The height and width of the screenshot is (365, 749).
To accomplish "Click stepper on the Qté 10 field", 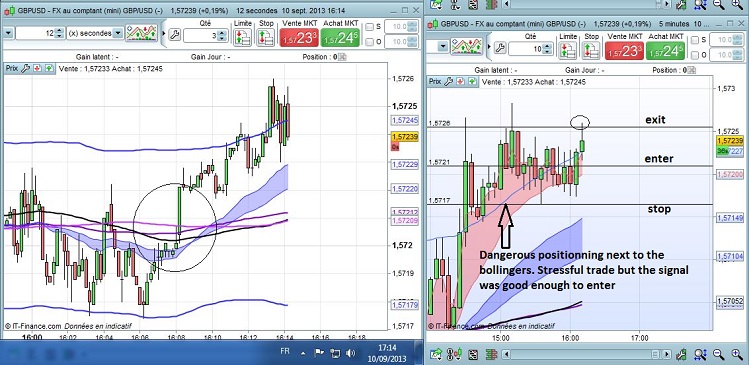I will coord(546,48).
